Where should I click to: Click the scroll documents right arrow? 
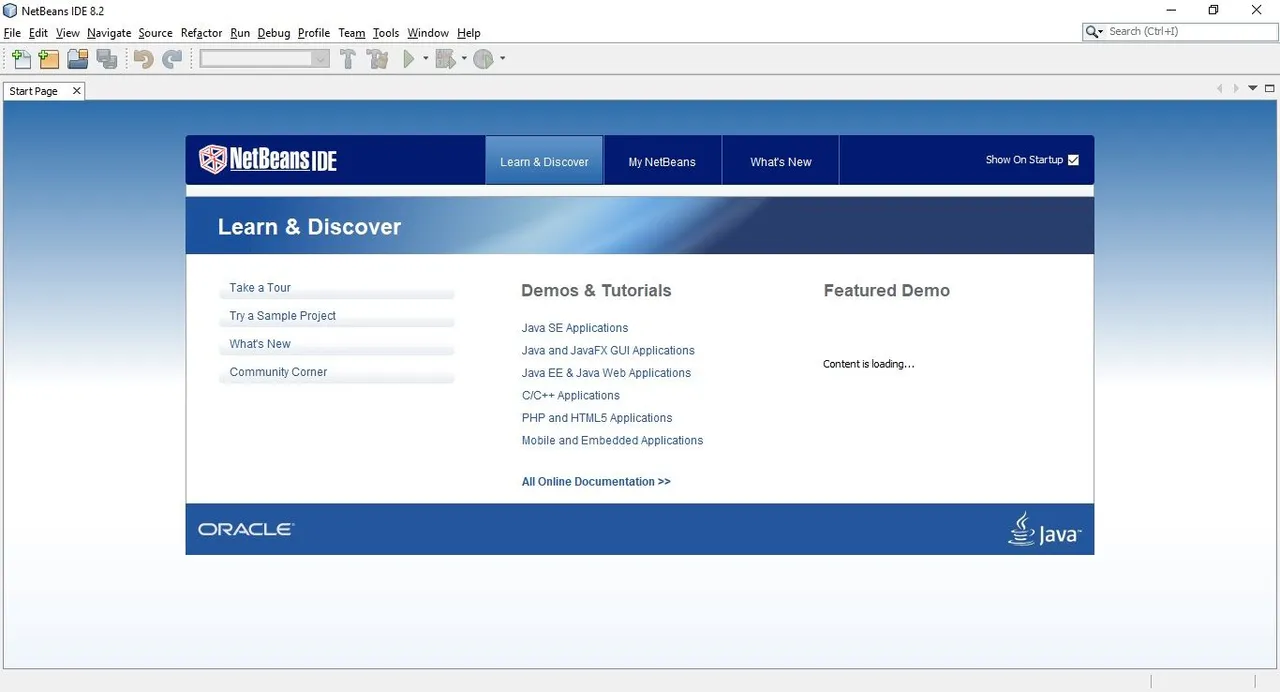point(1236,89)
